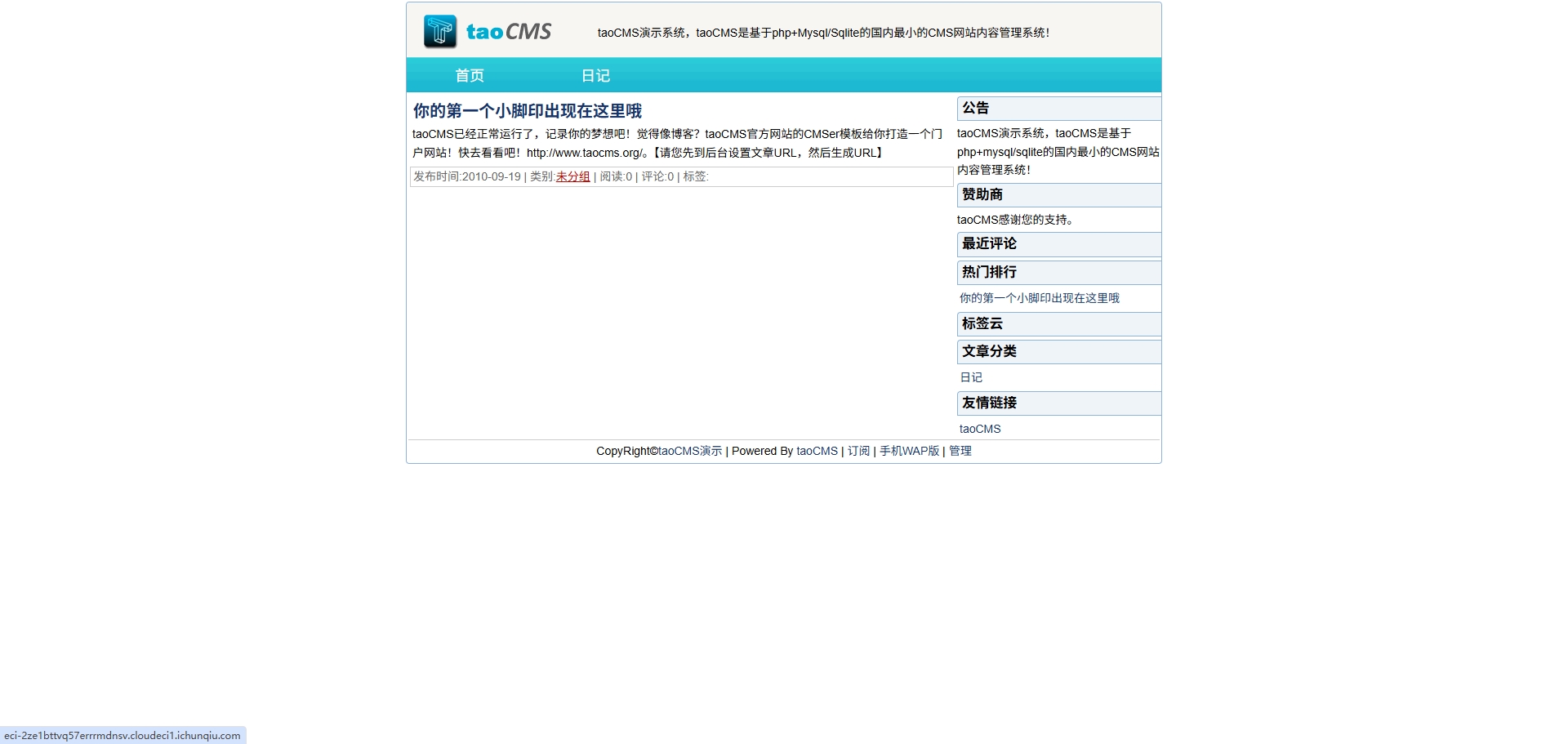Click the 最近评论 sidebar section header

tap(989, 243)
